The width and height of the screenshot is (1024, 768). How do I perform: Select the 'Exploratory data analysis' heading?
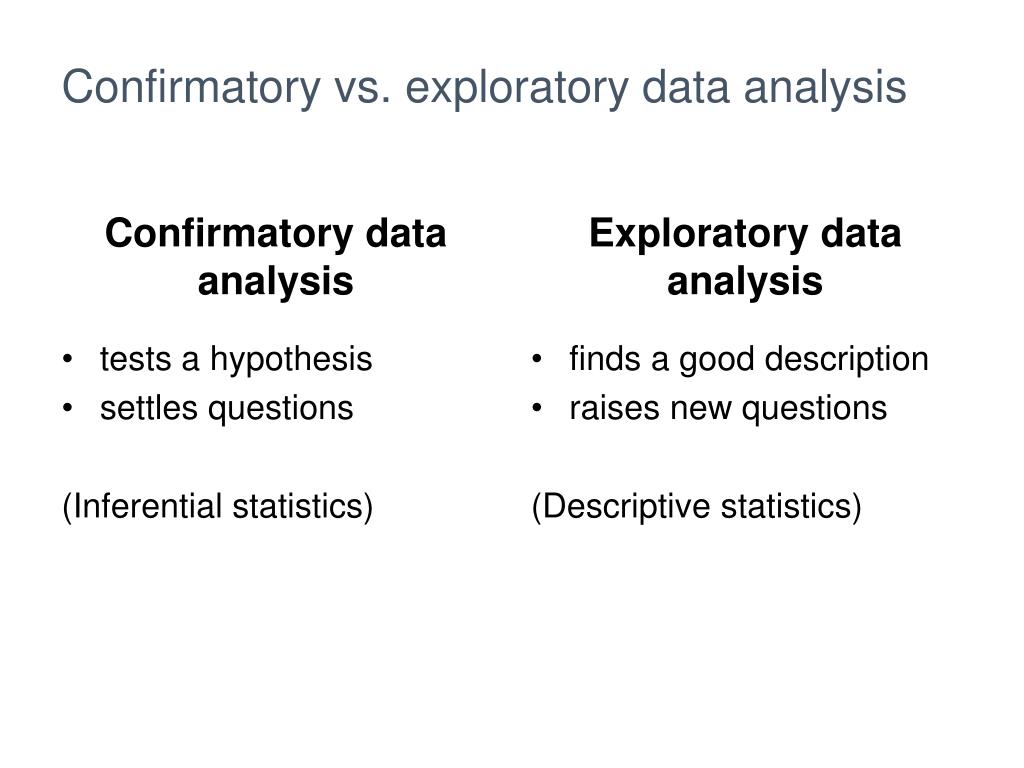point(744,257)
